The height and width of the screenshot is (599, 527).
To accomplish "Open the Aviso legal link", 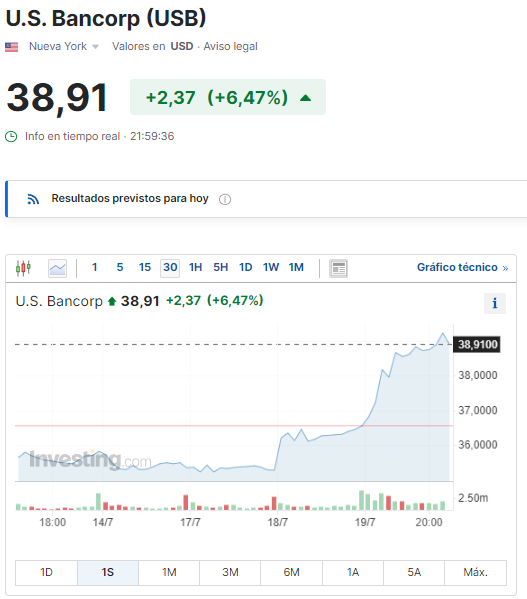I will click(x=230, y=46).
